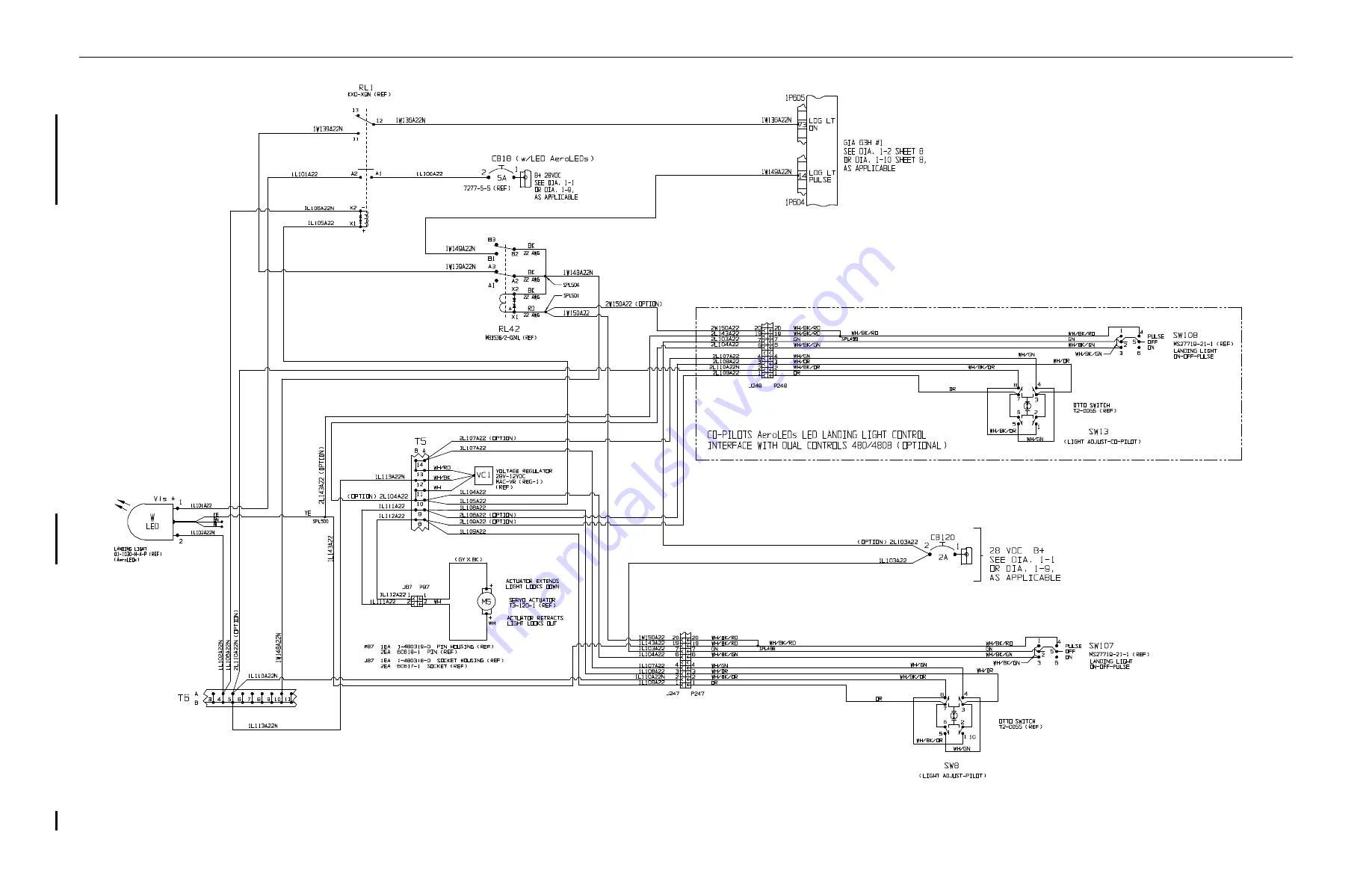Select the PIN HOUSING (REF) parts row
The height and width of the screenshot is (888, 1372).
pyautogui.click(x=428, y=647)
